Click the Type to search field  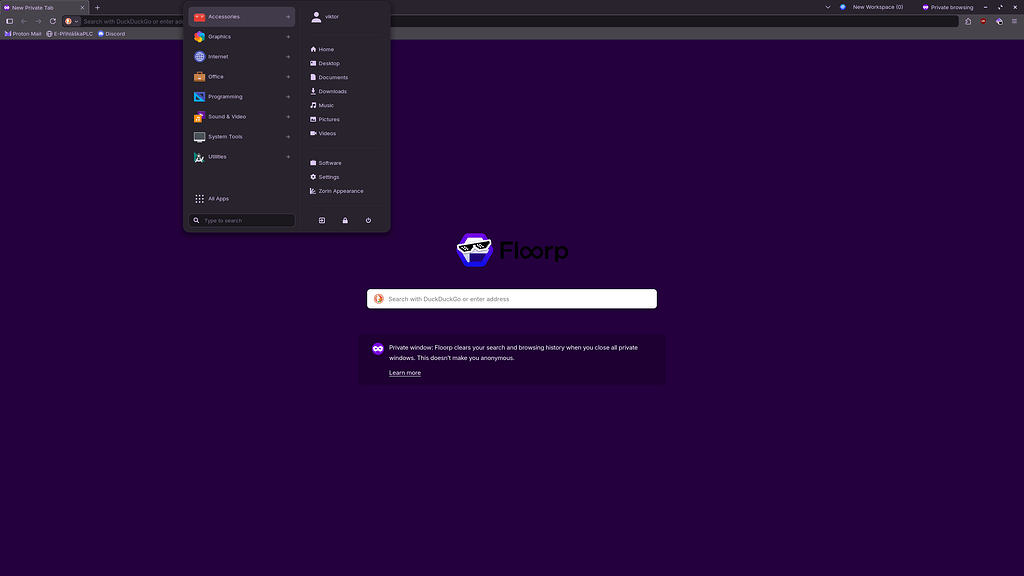tap(241, 221)
